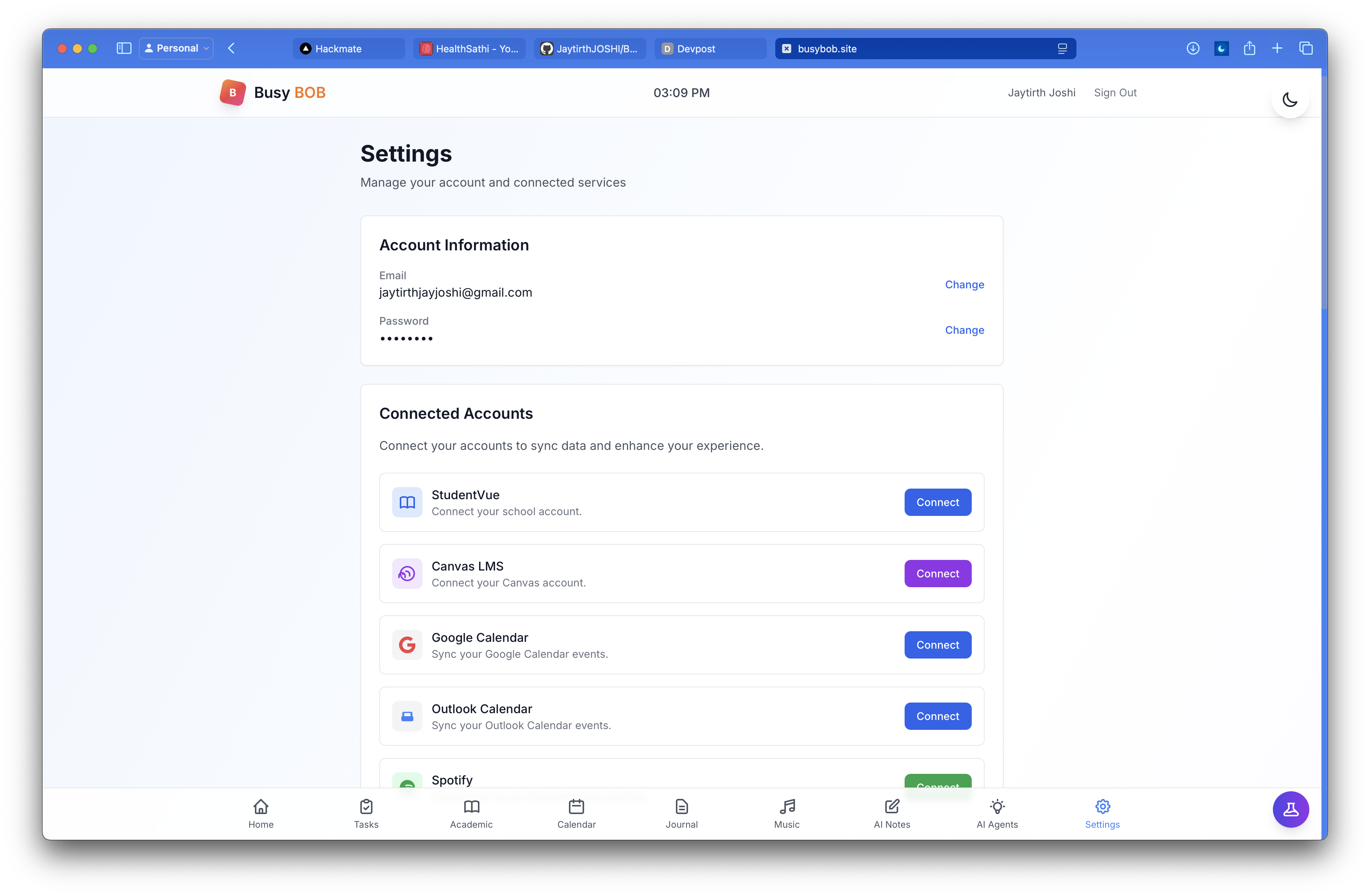Viewport: 1370px width, 896px height.
Task: Open the Academic book icon
Action: pyautogui.click(x=471, y=813)
